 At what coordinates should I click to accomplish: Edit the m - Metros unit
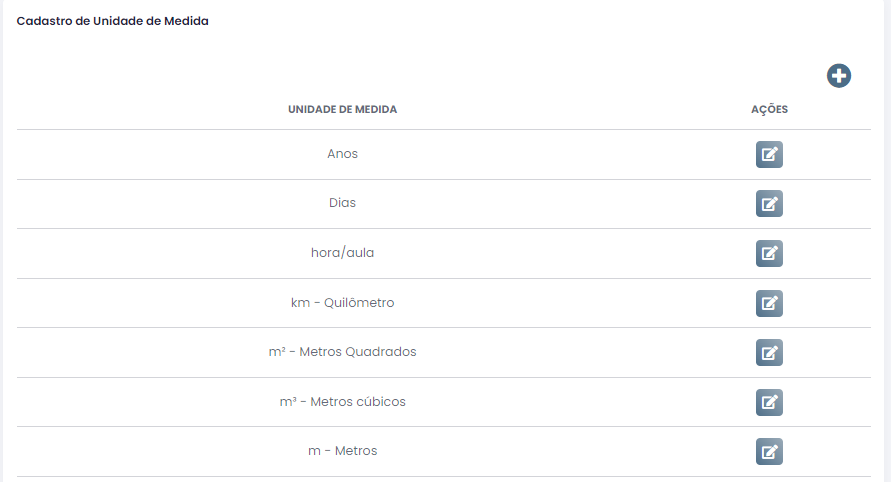click(x=769, y=451)
